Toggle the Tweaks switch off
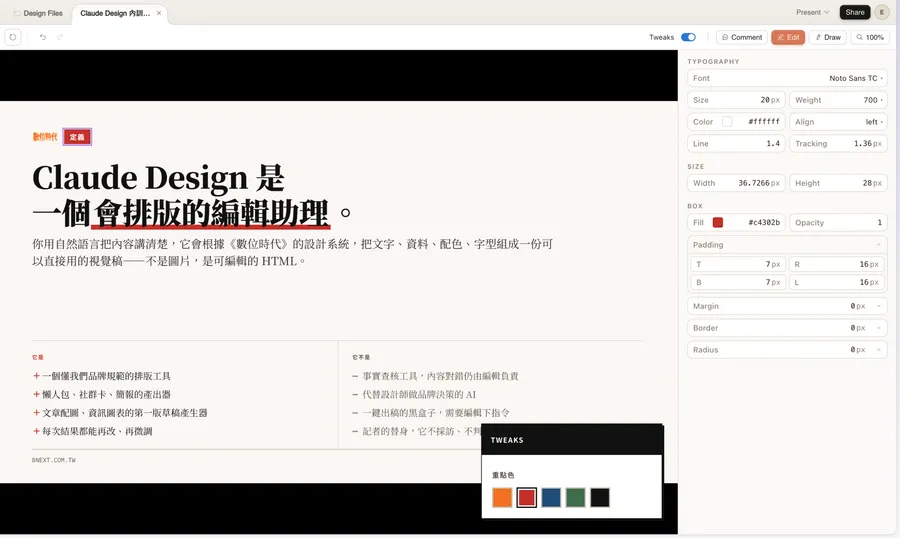This screenshot has height=538, width=900. [x=688, y=37]
